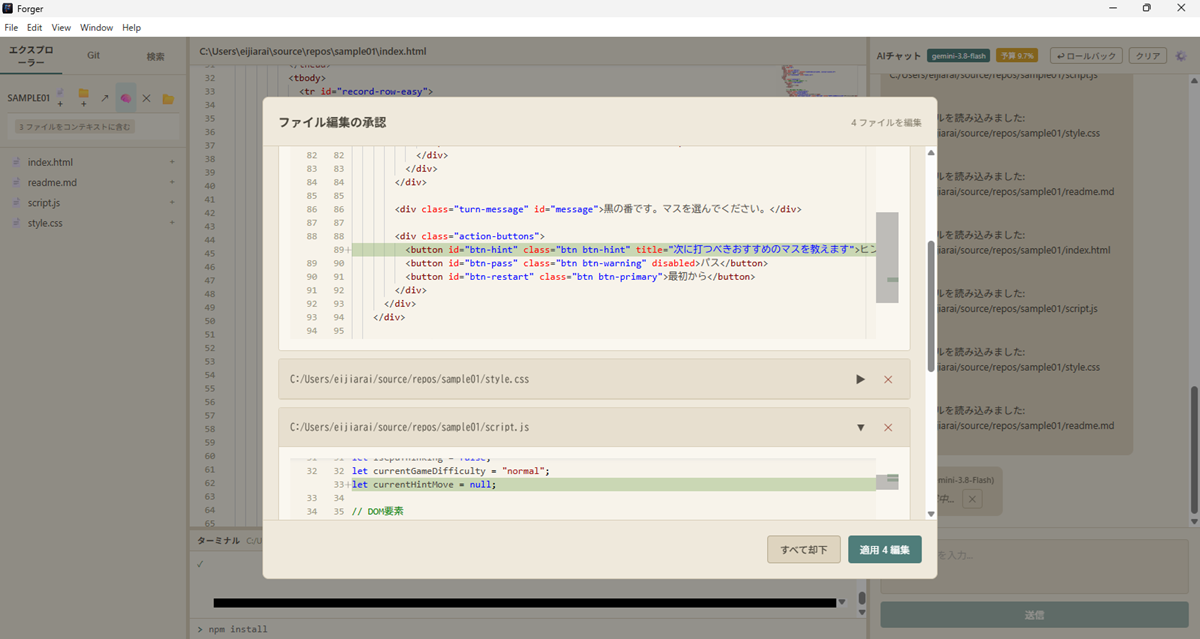Viewport: 1200px width, 639px height.
Task: Toggle the pink brain context icon
Action: 126,98
